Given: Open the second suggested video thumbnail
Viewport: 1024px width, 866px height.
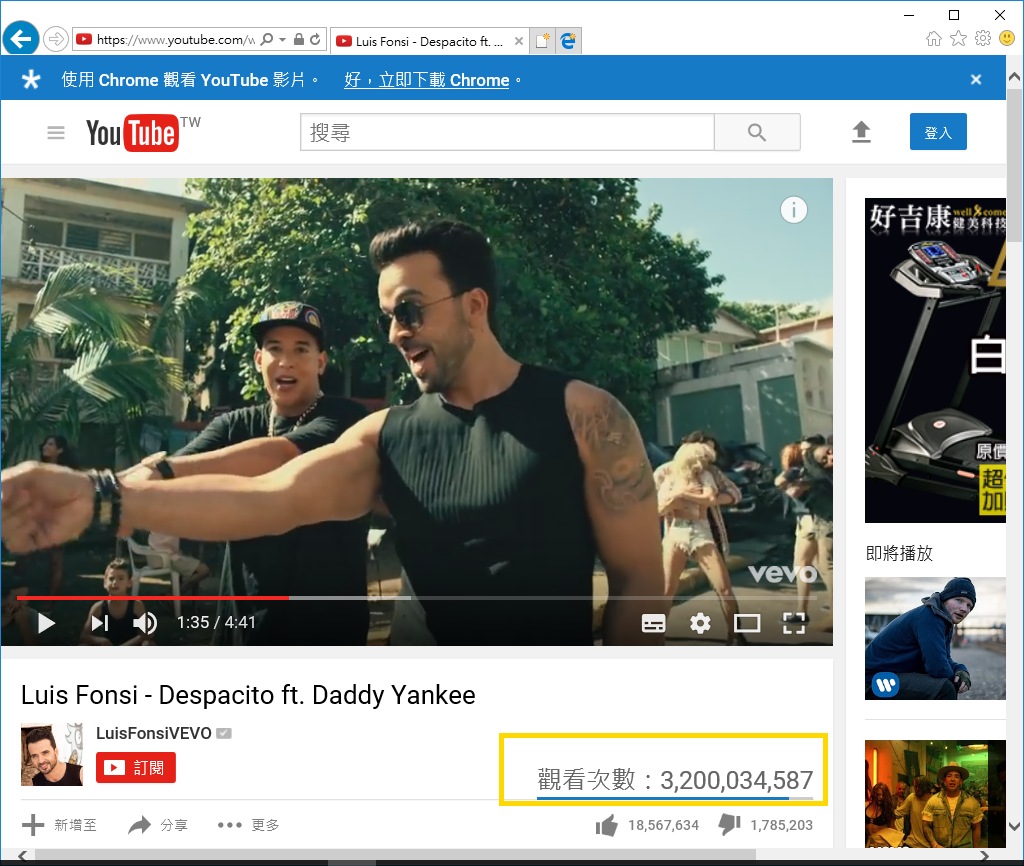Looking at the screenshot, I should [935, 794].
